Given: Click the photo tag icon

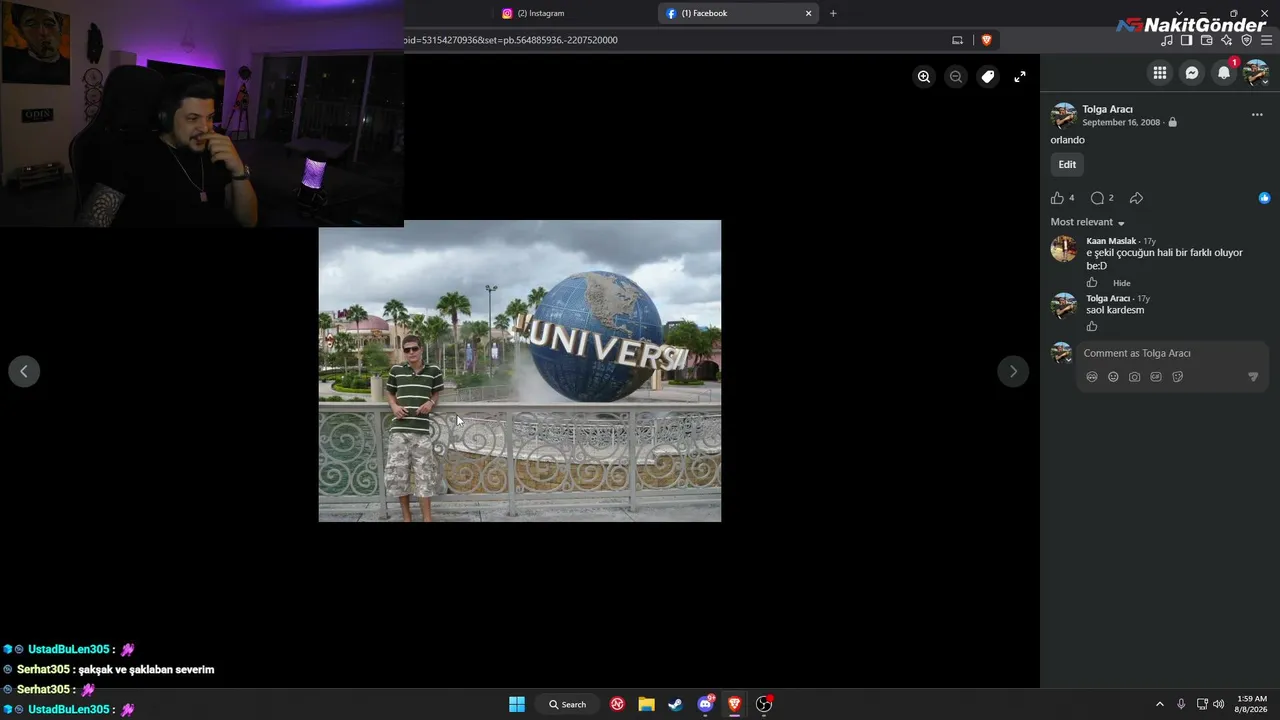Looking at the screenshot, I should tap(988, 76).
